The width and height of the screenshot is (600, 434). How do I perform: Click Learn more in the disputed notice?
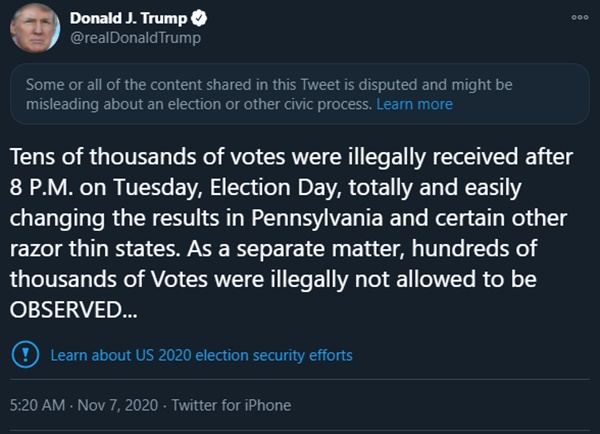pyautogui.click(x=414, y=104)
